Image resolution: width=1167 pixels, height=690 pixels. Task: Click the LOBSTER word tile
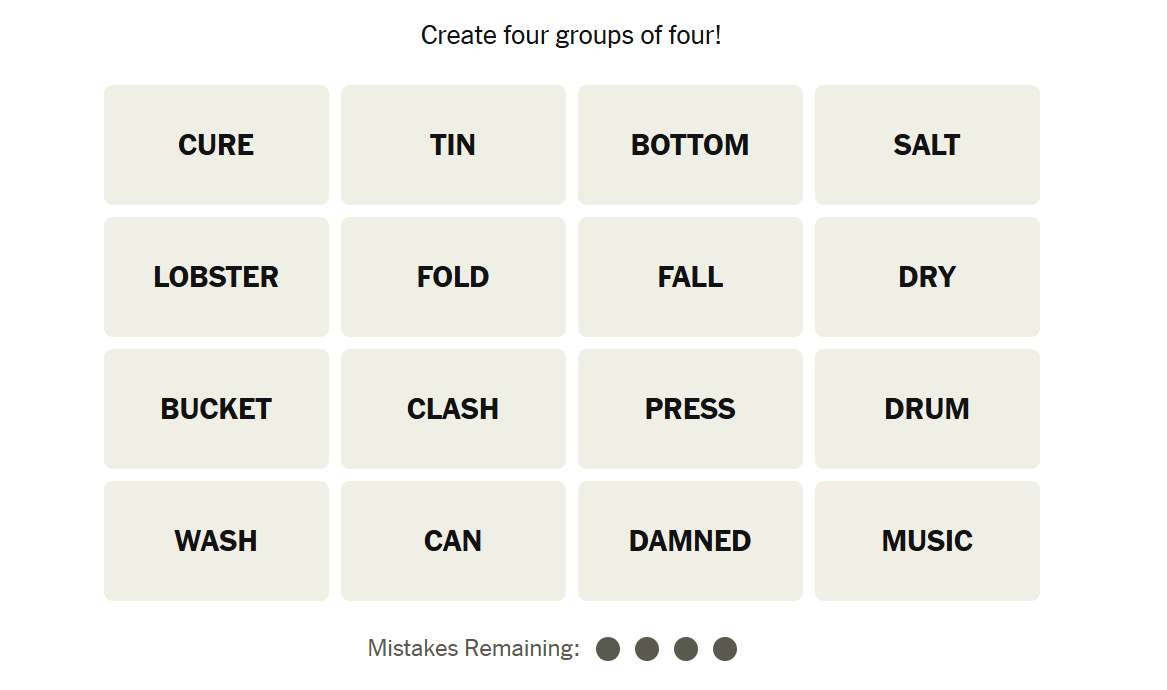[216, 277]
